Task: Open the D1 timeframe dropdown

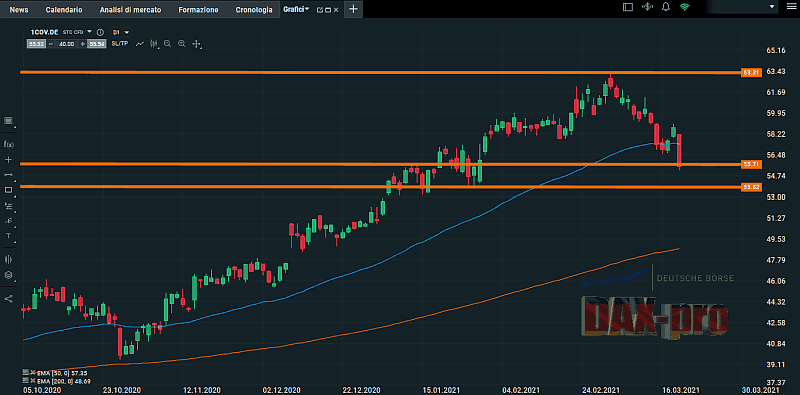Action: click(x=121, y=32)
